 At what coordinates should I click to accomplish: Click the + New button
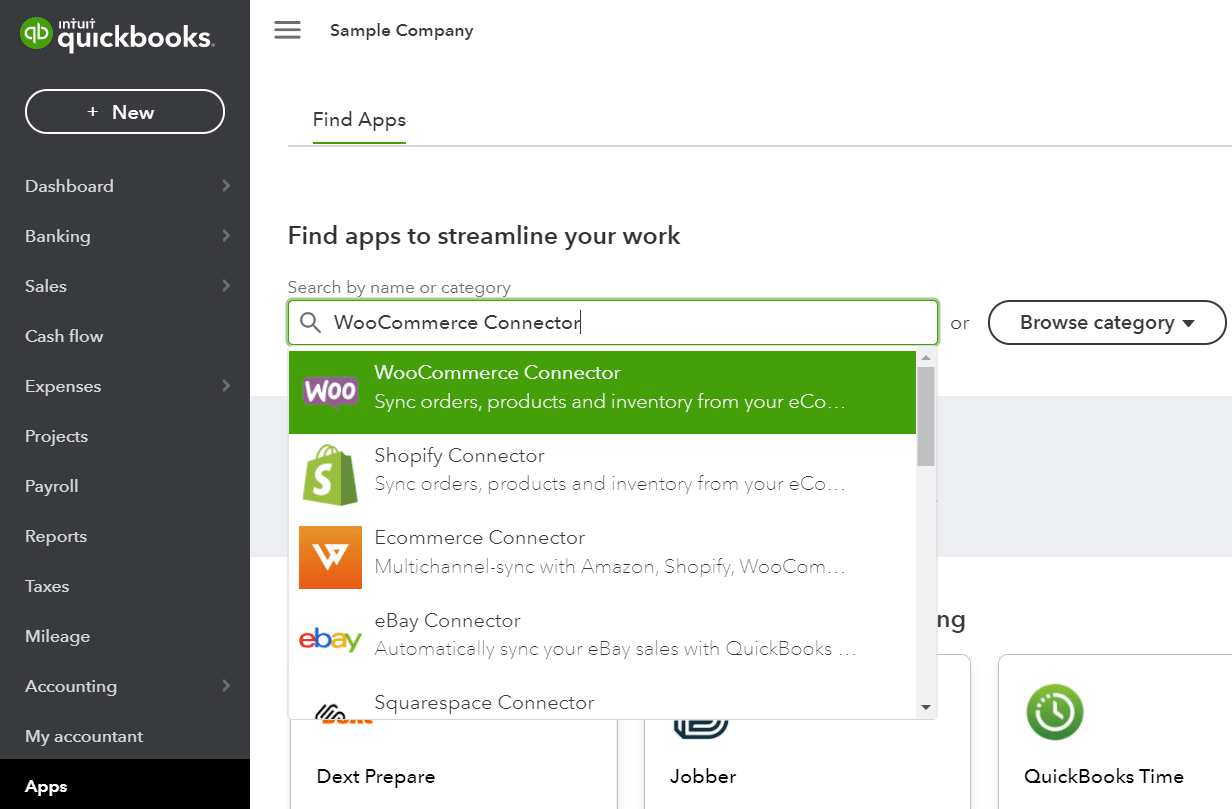(x=125, y=112)
